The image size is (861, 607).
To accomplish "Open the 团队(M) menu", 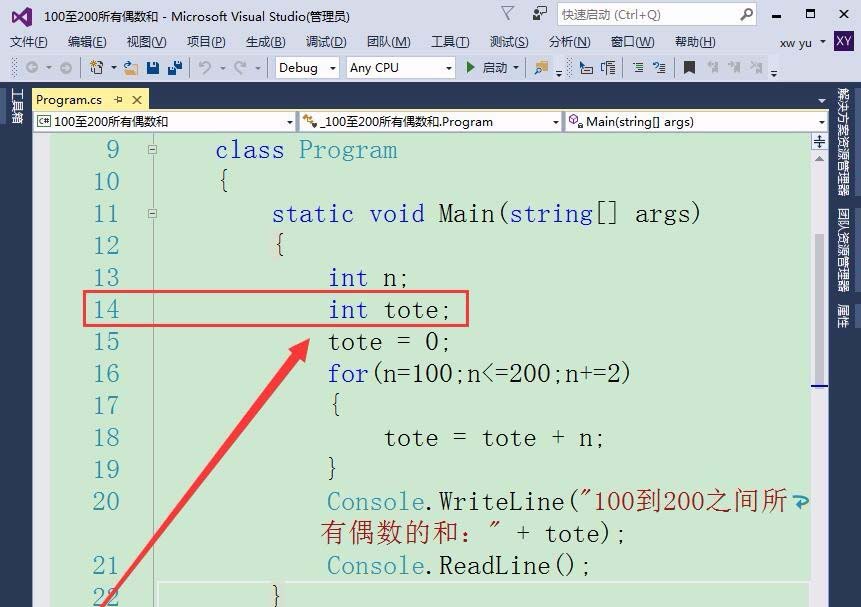I will point(389,42).
